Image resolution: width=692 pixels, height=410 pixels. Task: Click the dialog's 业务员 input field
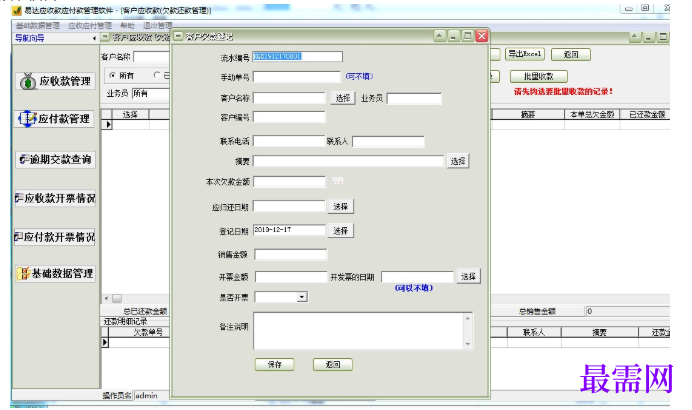click(x=414, y=98)
